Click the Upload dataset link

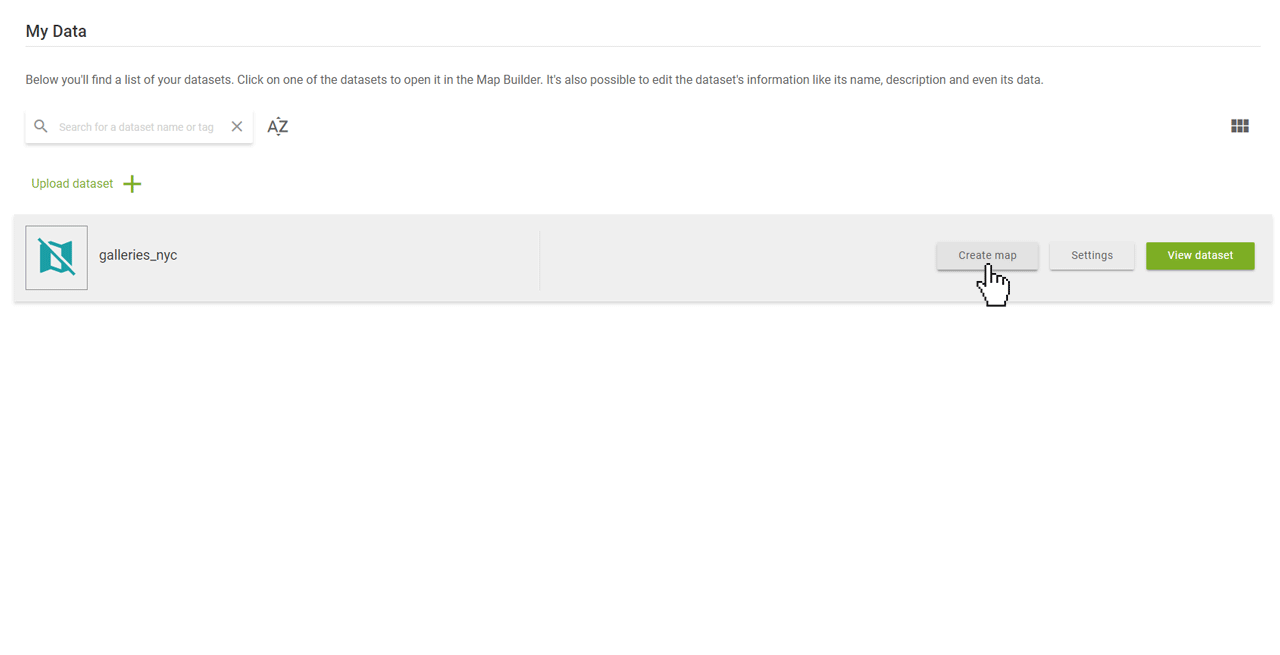tap(72, 184)
